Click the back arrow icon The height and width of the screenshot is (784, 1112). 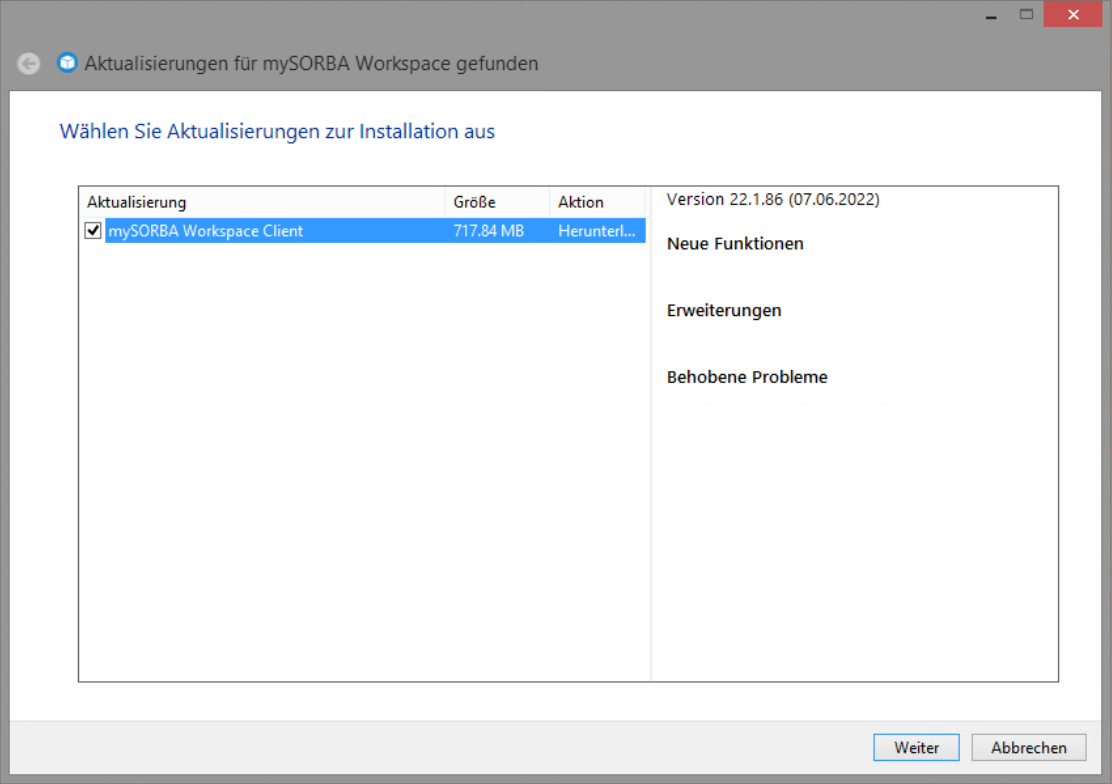[x=28, y=64]
